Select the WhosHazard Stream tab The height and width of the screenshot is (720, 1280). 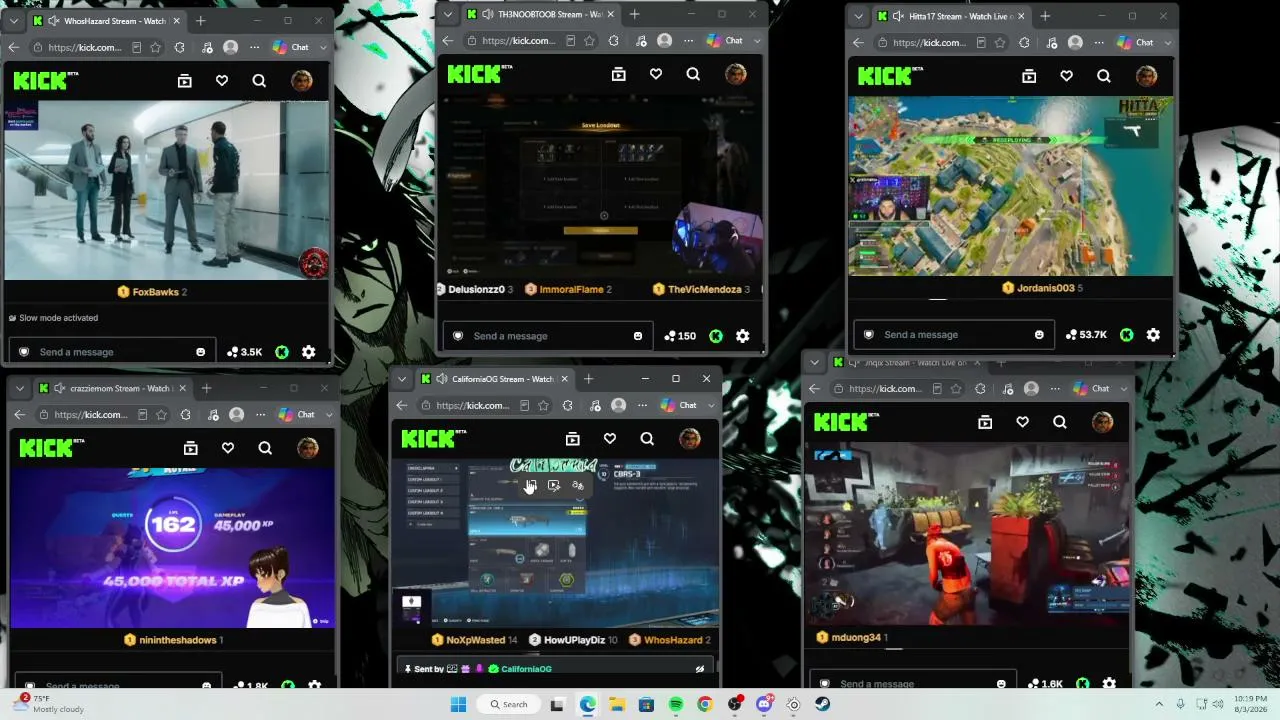tap(106, 21)
